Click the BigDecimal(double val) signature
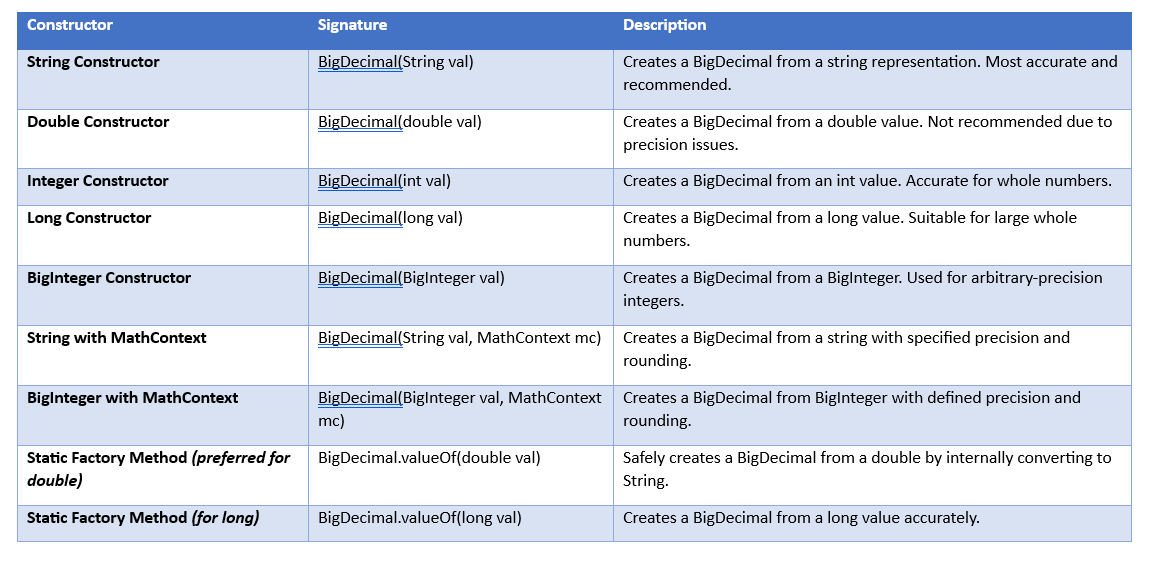Image resolution: width=1149 pixels, height=570 pixels. click(399, 122)
